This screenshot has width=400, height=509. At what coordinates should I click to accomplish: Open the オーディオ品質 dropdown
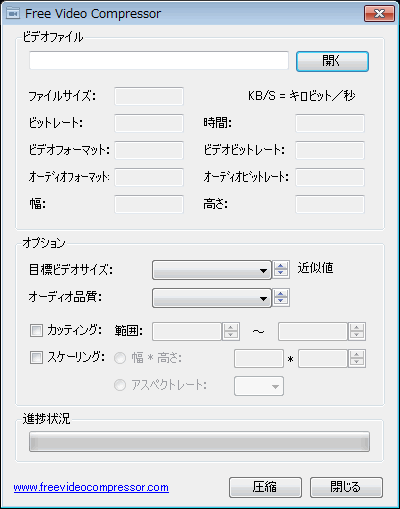coord(212,298)
